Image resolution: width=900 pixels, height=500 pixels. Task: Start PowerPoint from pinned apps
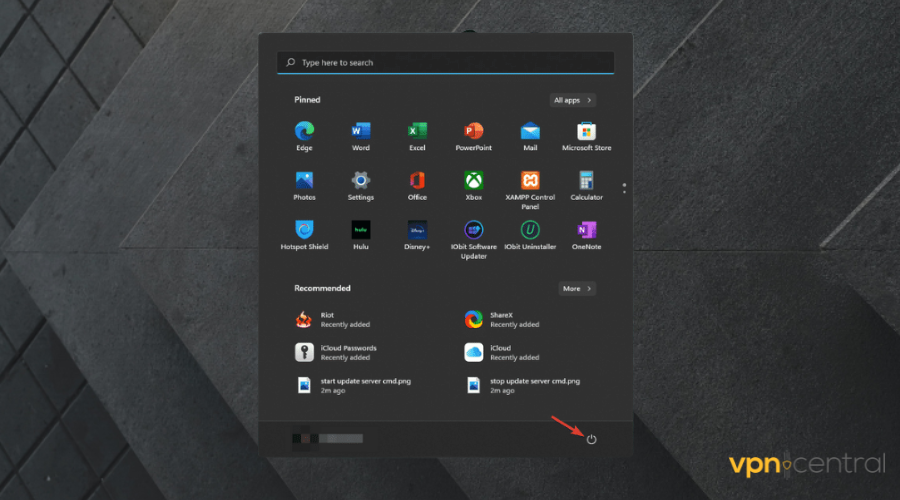(x=473, y=132)
